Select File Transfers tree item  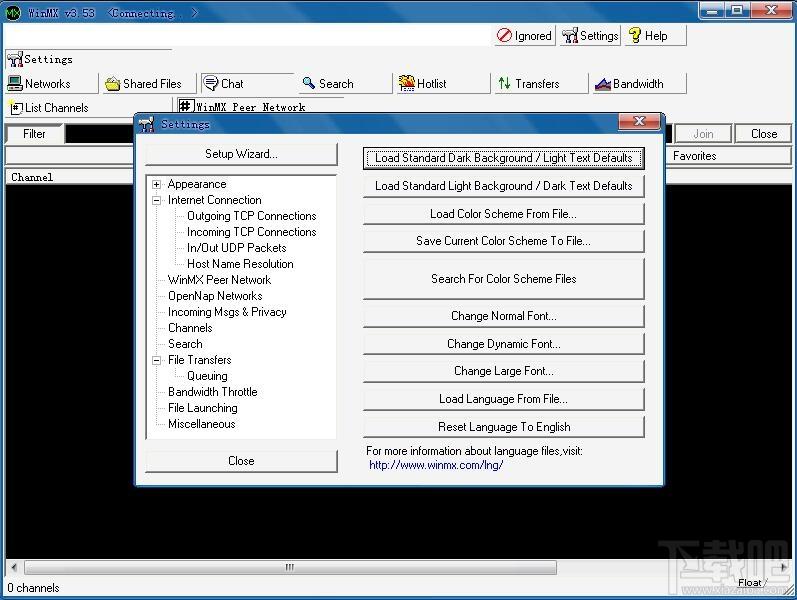click(x=200, y=360)
